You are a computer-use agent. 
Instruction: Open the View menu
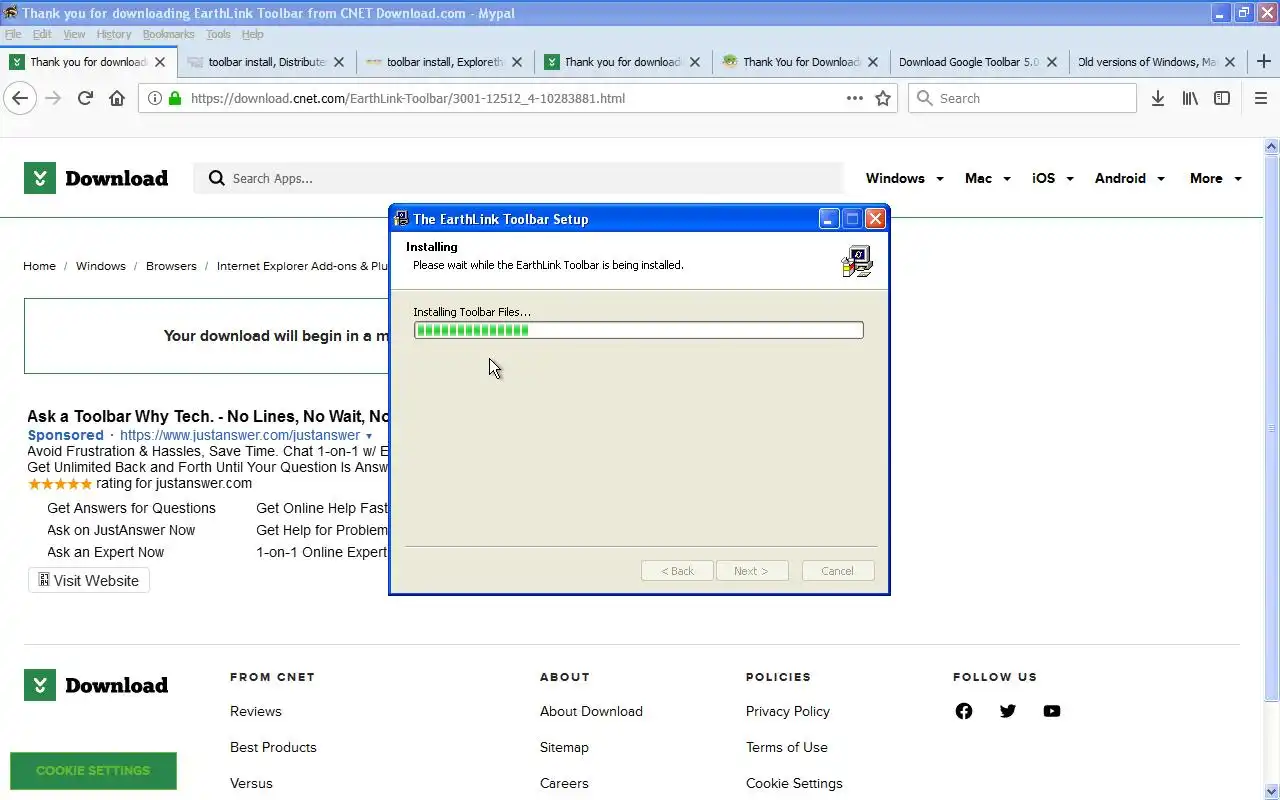pos(74,34)
